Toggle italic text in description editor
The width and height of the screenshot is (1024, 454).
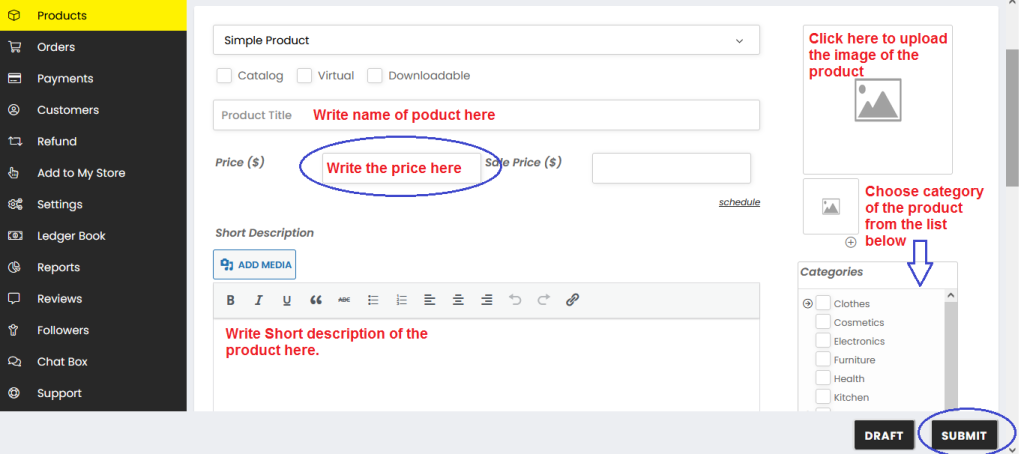pos(259,300)
